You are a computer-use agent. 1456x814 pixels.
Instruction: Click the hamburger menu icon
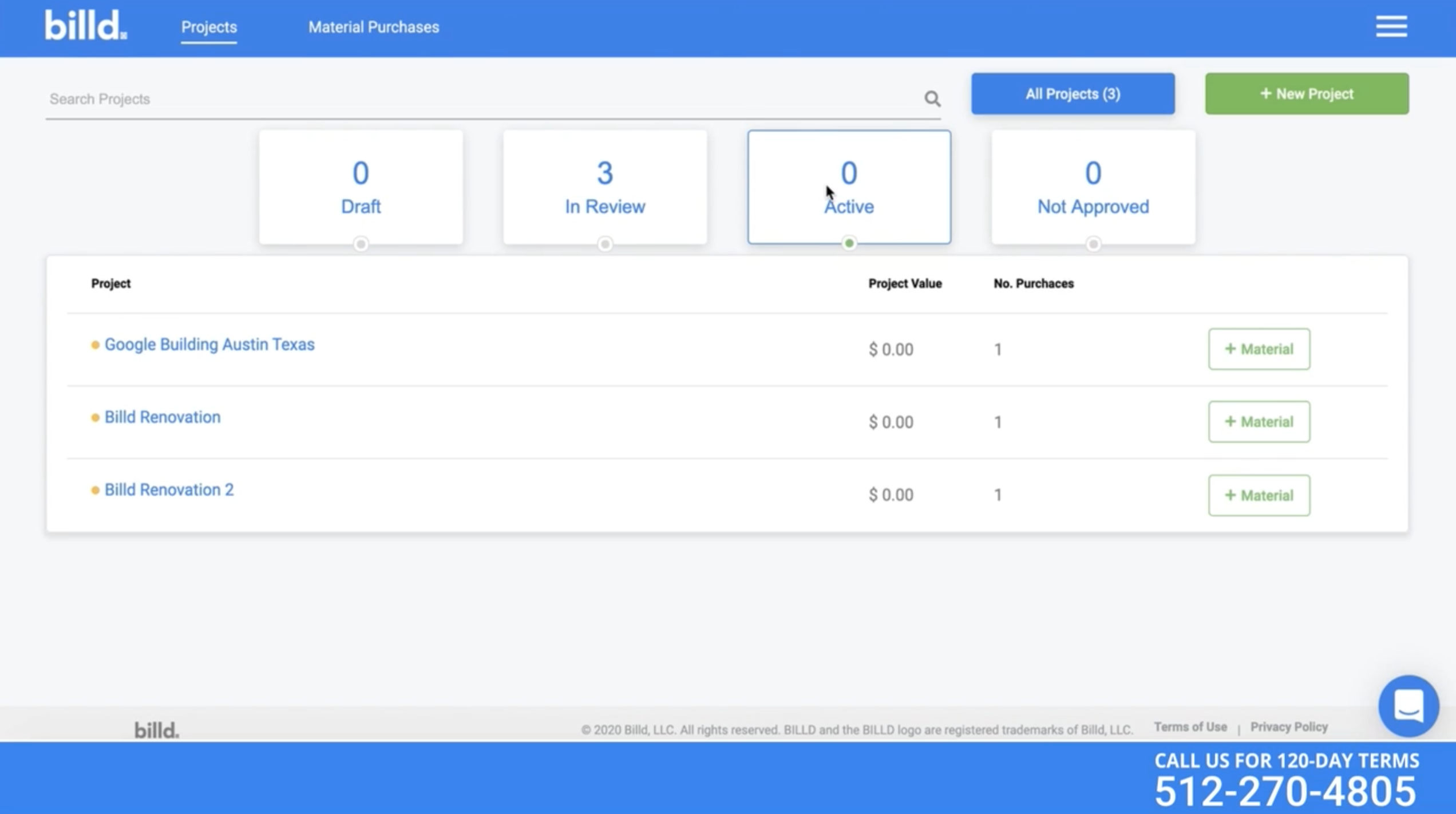point(1392,27)
